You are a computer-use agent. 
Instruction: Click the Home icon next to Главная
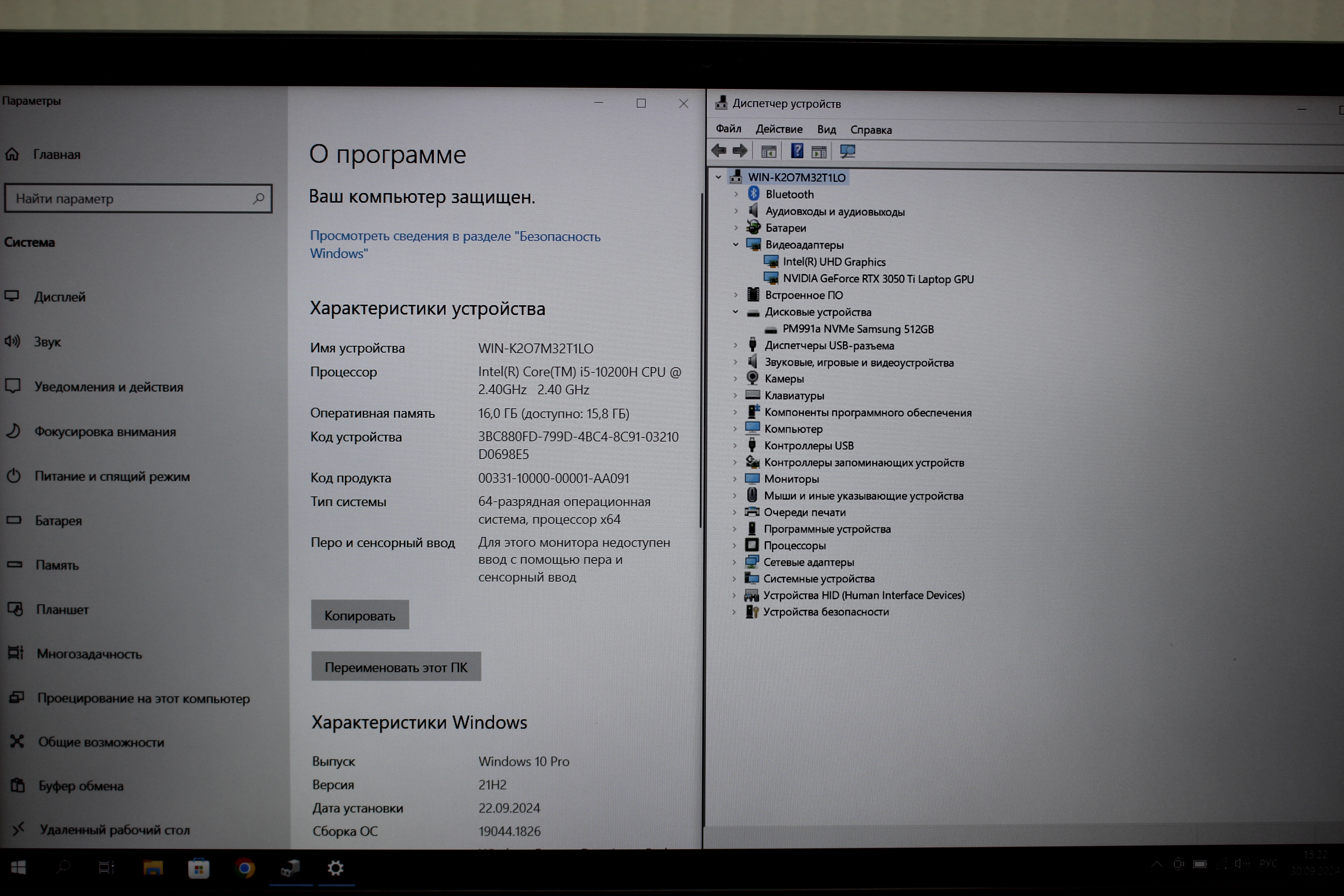[x=12, y=154]
